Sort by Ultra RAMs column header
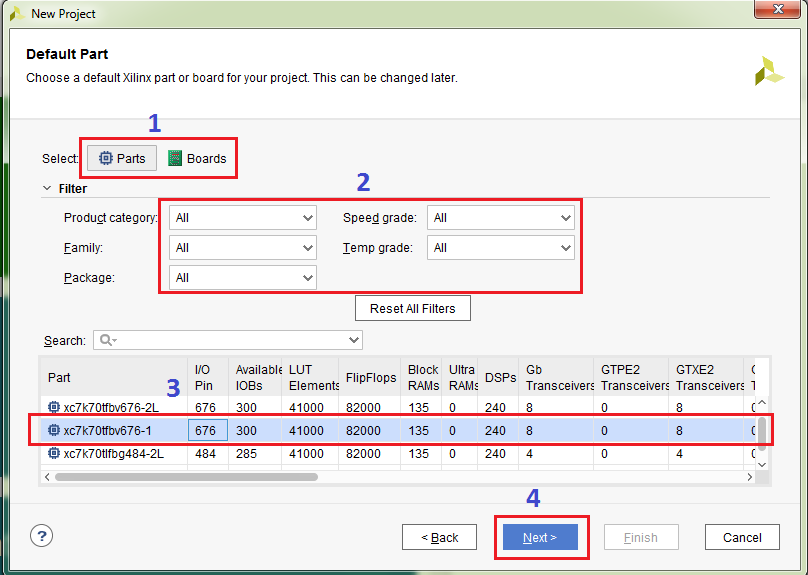The height and width of the screenshot is (575, 808). point(460,377)
